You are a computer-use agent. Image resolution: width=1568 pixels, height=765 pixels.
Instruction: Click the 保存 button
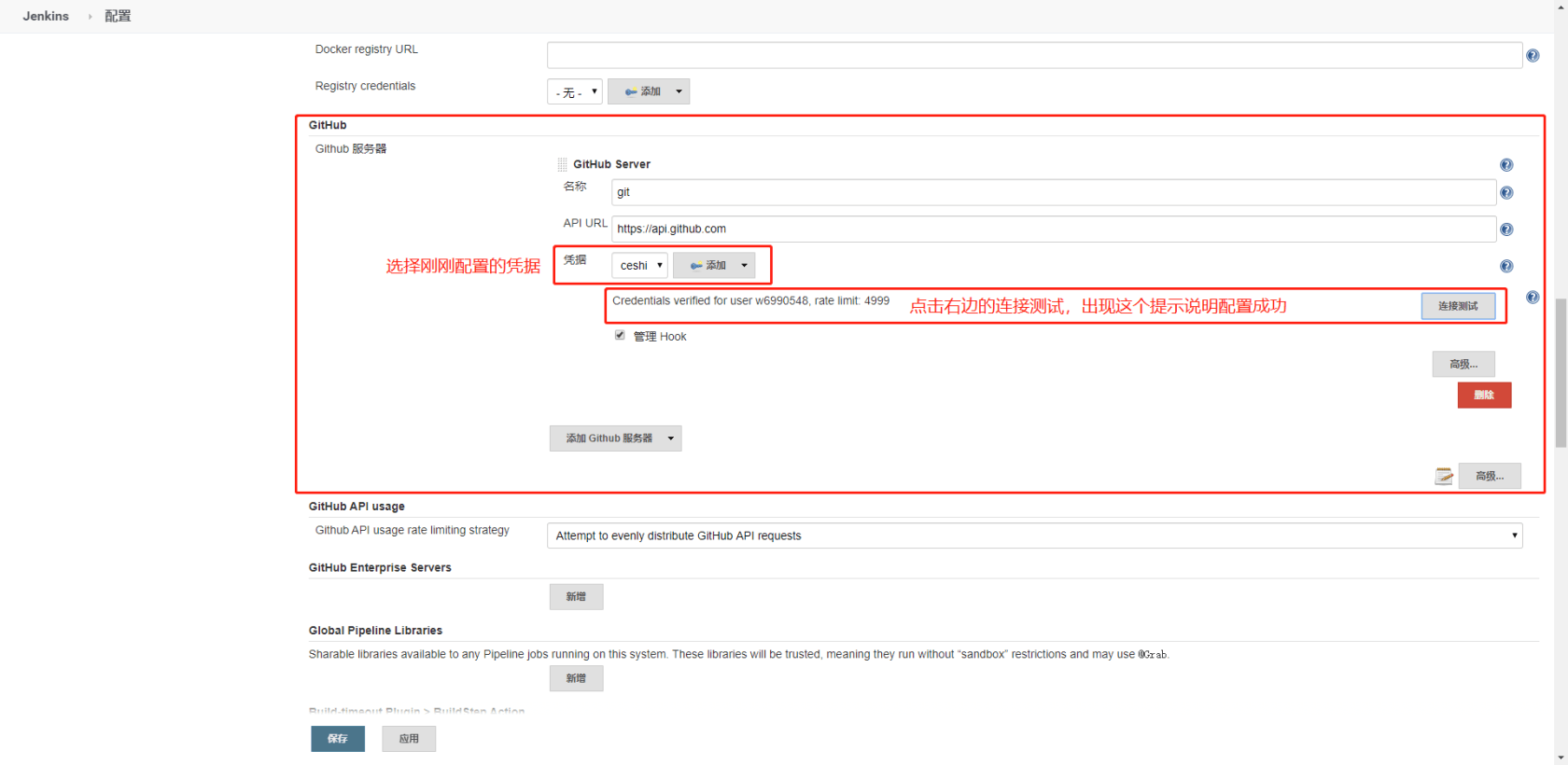338,739
